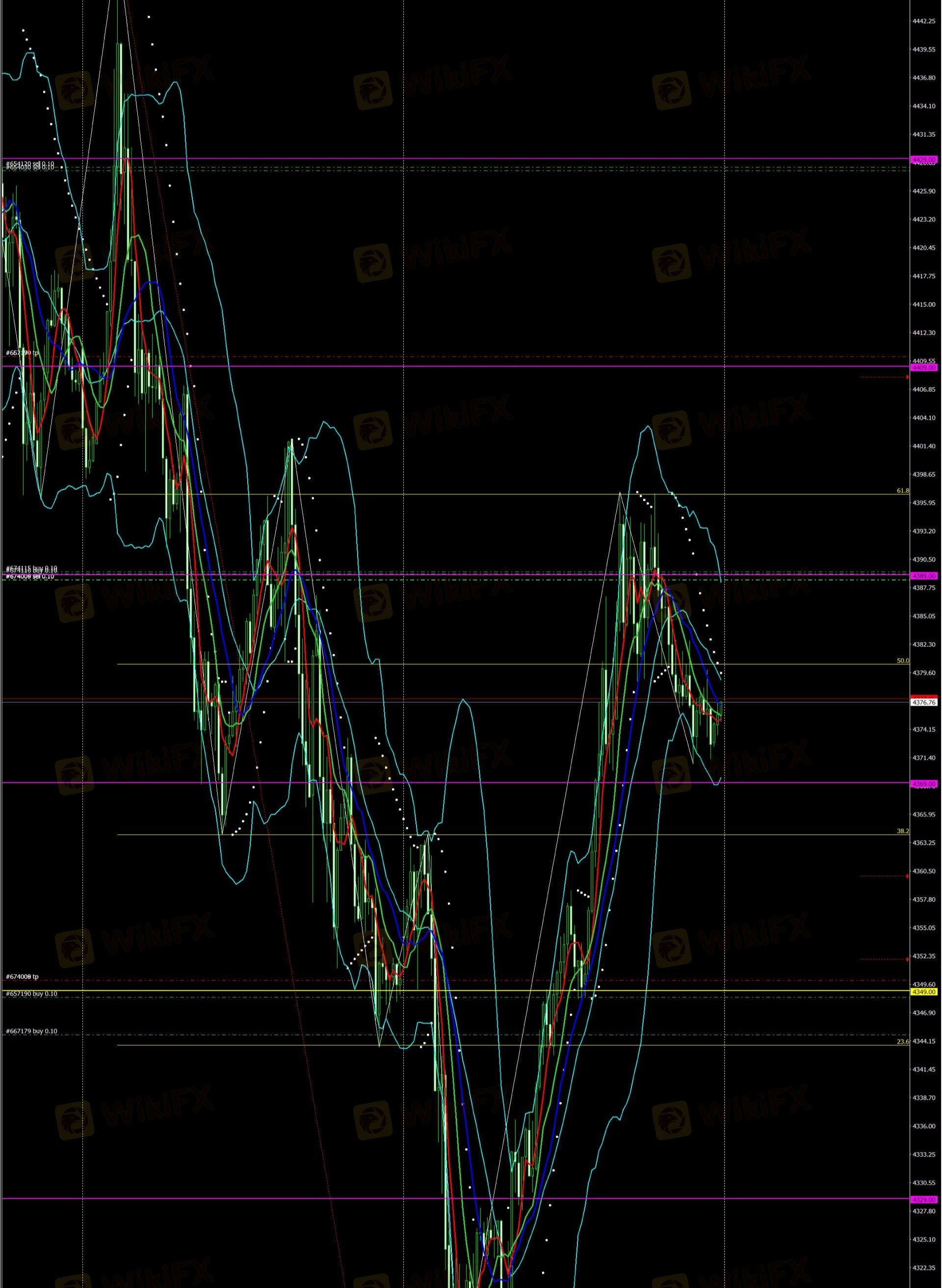The height and width of the screenshot is (1288, 942).
Task: Click 4417.75 on the price scale
Action: pyautogui.click(x=924, y=276)
